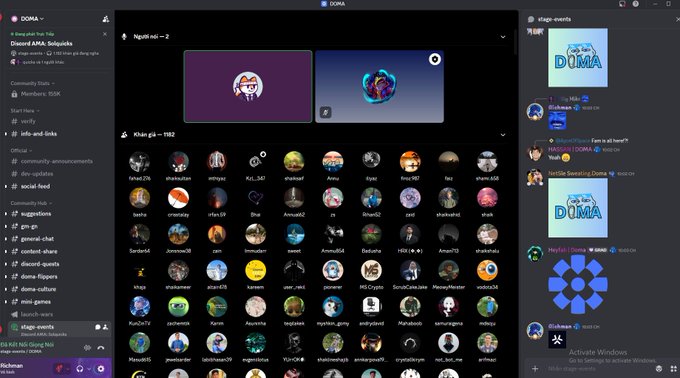Open microphone options dropdown arrow
The width and height of the screenshot is (680, 378).
coord(68,369)
